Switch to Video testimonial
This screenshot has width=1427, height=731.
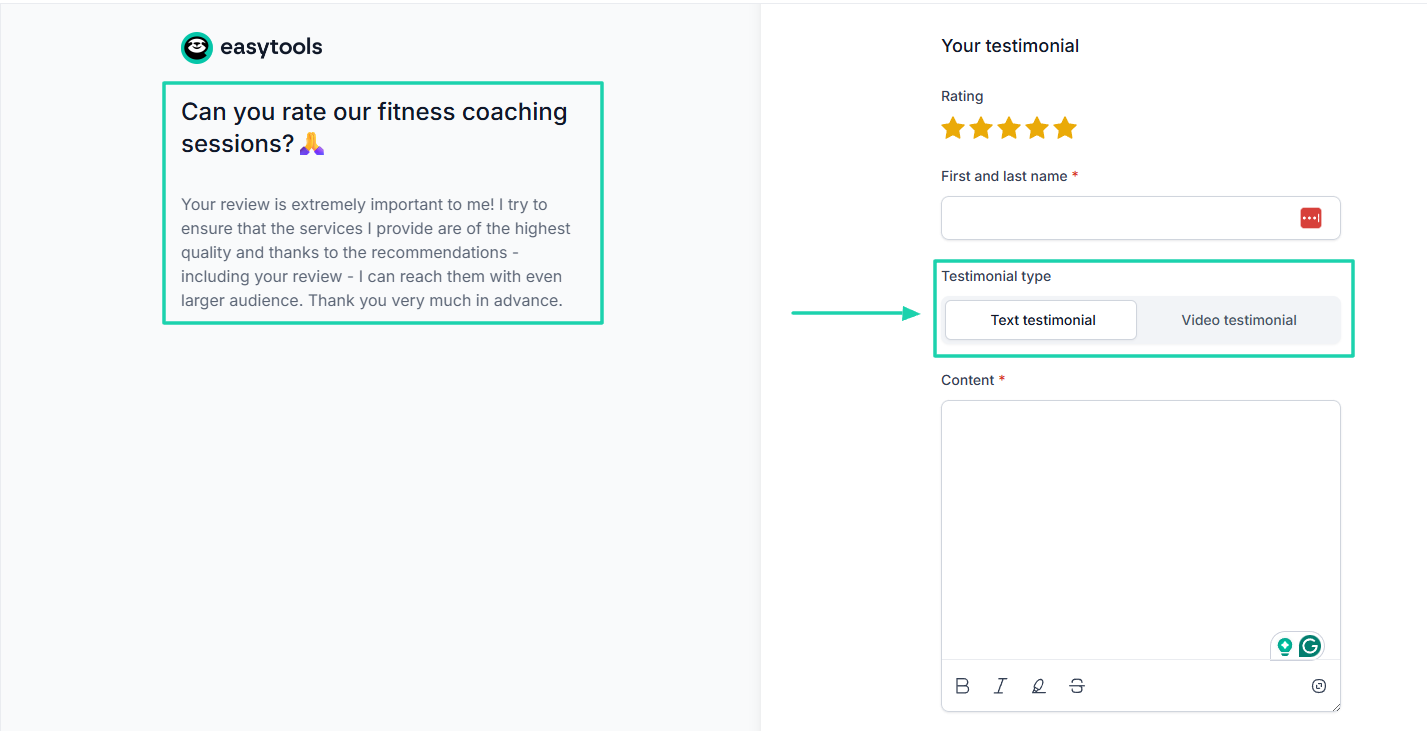tap(1238, 320)
